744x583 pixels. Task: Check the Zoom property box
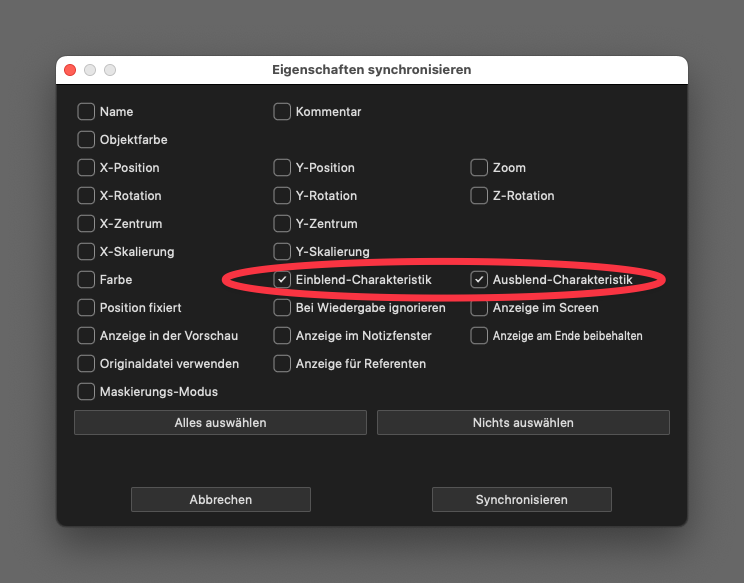pos(479,168)
